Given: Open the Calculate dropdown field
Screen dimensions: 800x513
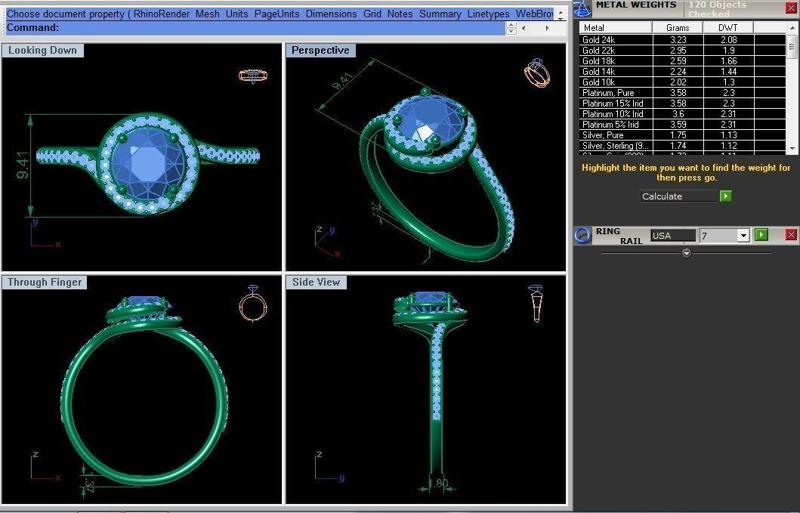Looking at the screenshot, I should (x=679, y=196).
